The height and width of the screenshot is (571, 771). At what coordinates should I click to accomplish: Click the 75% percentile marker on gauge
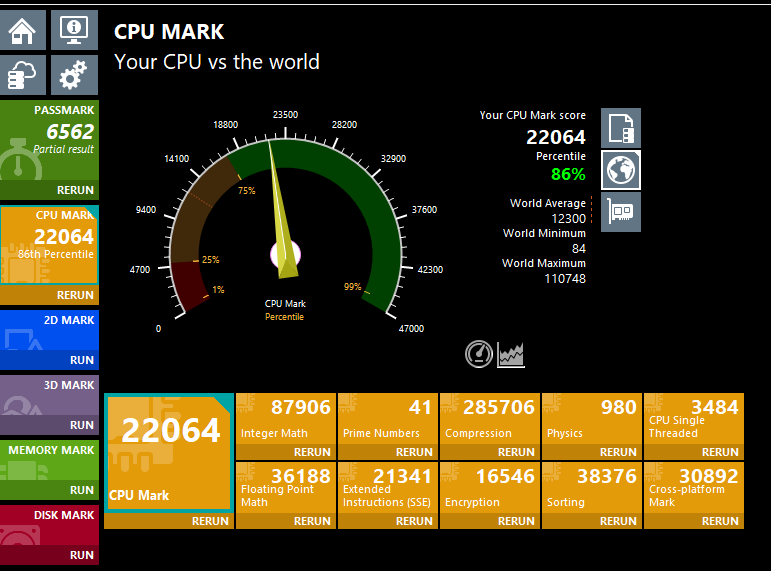[x=247, y=190]
